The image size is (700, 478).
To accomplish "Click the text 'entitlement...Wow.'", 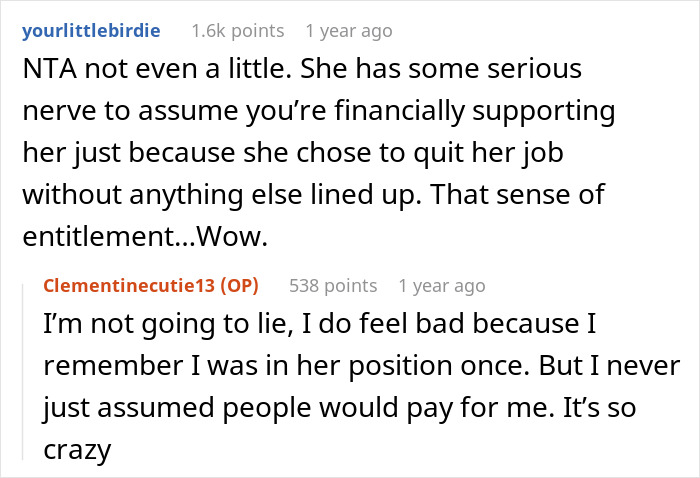I will (x=145, y=236).
